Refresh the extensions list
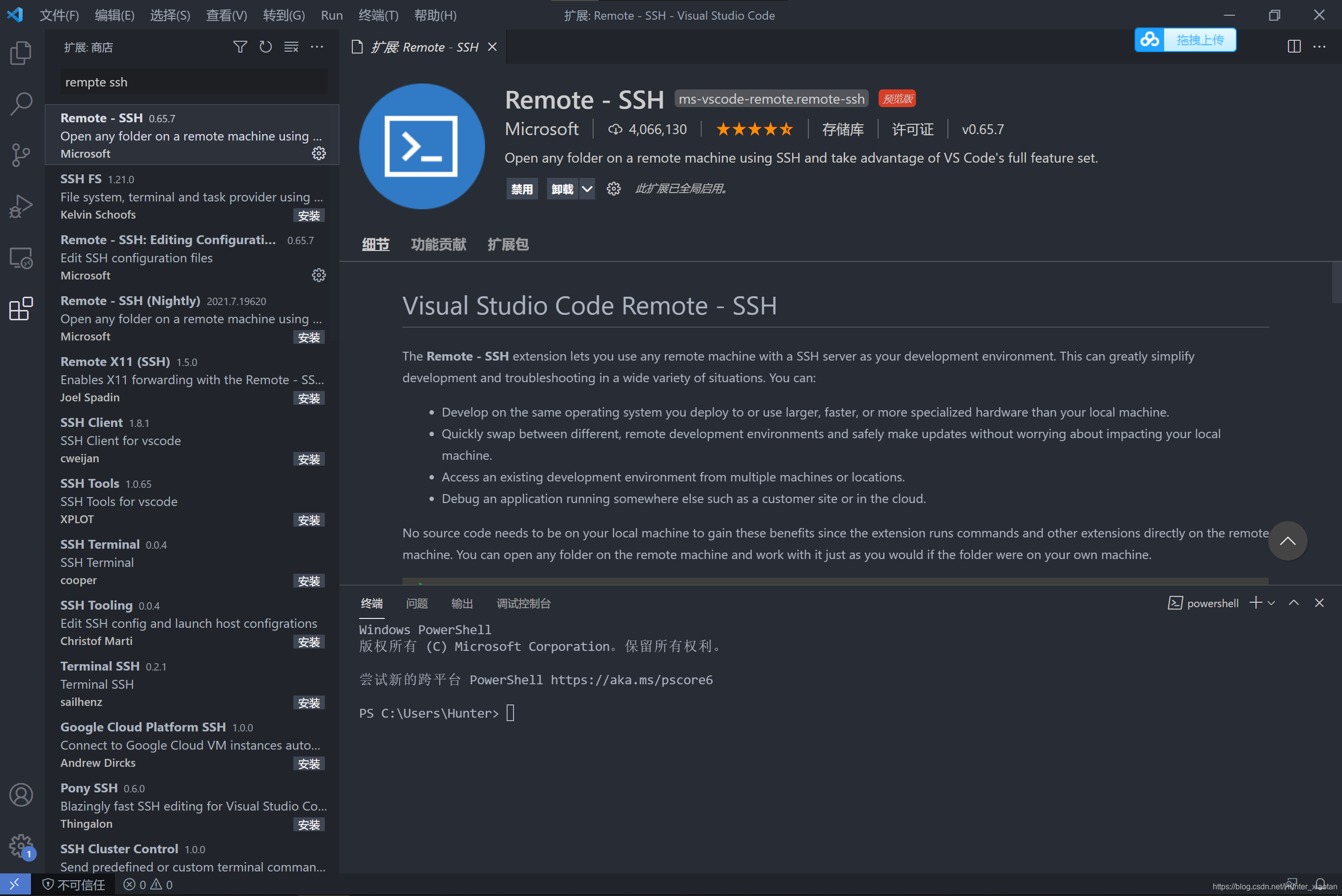The image size is (1342, 896). [x=265, y=47]
